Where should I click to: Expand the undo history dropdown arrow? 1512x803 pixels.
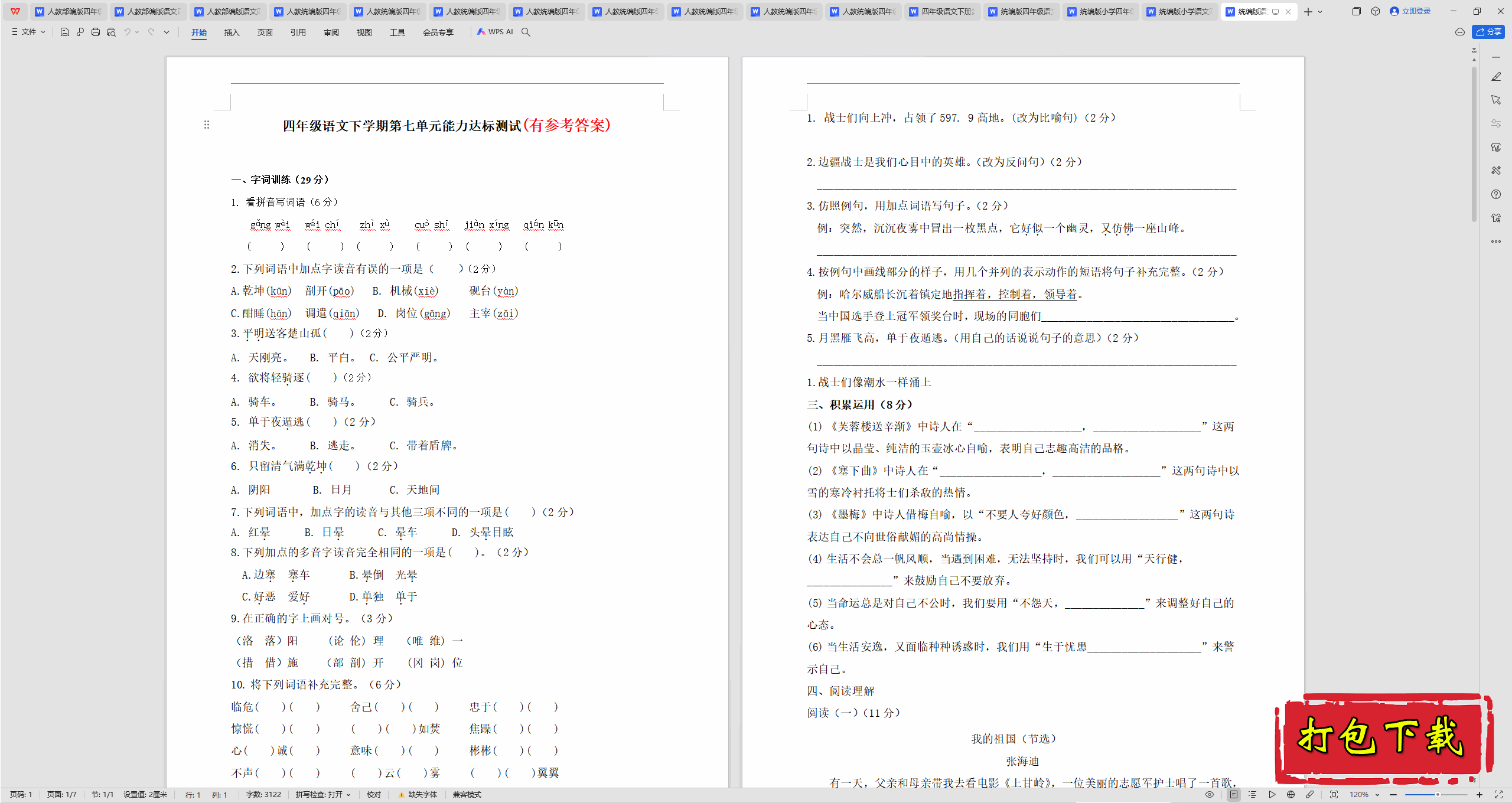pyautogui.click(x=137, y=32)
